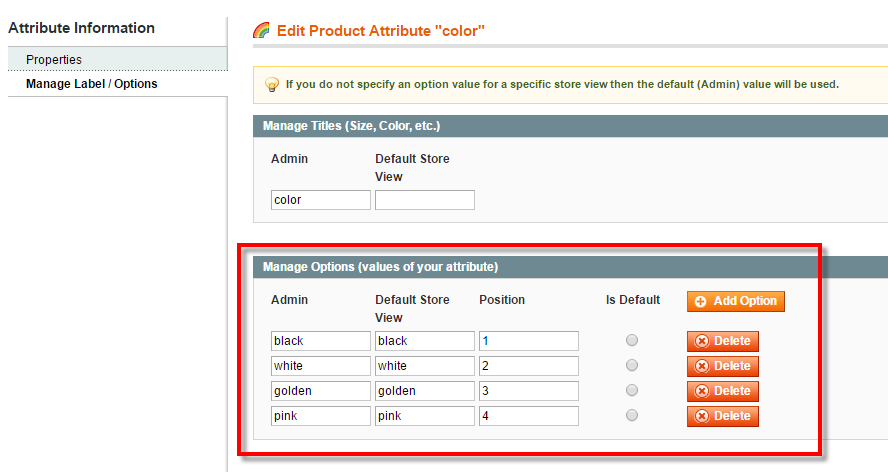
Task: Set golden as the default option
Action: pyautogui.click(x=632, y=391)
